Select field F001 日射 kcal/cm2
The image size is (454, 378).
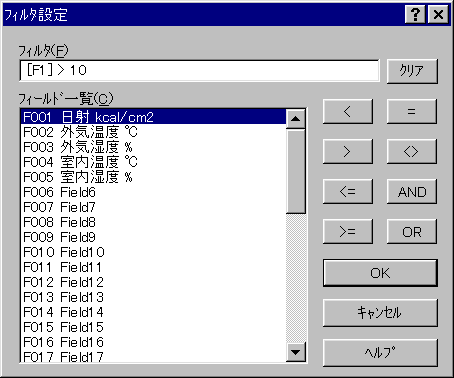tap(153, 117)
